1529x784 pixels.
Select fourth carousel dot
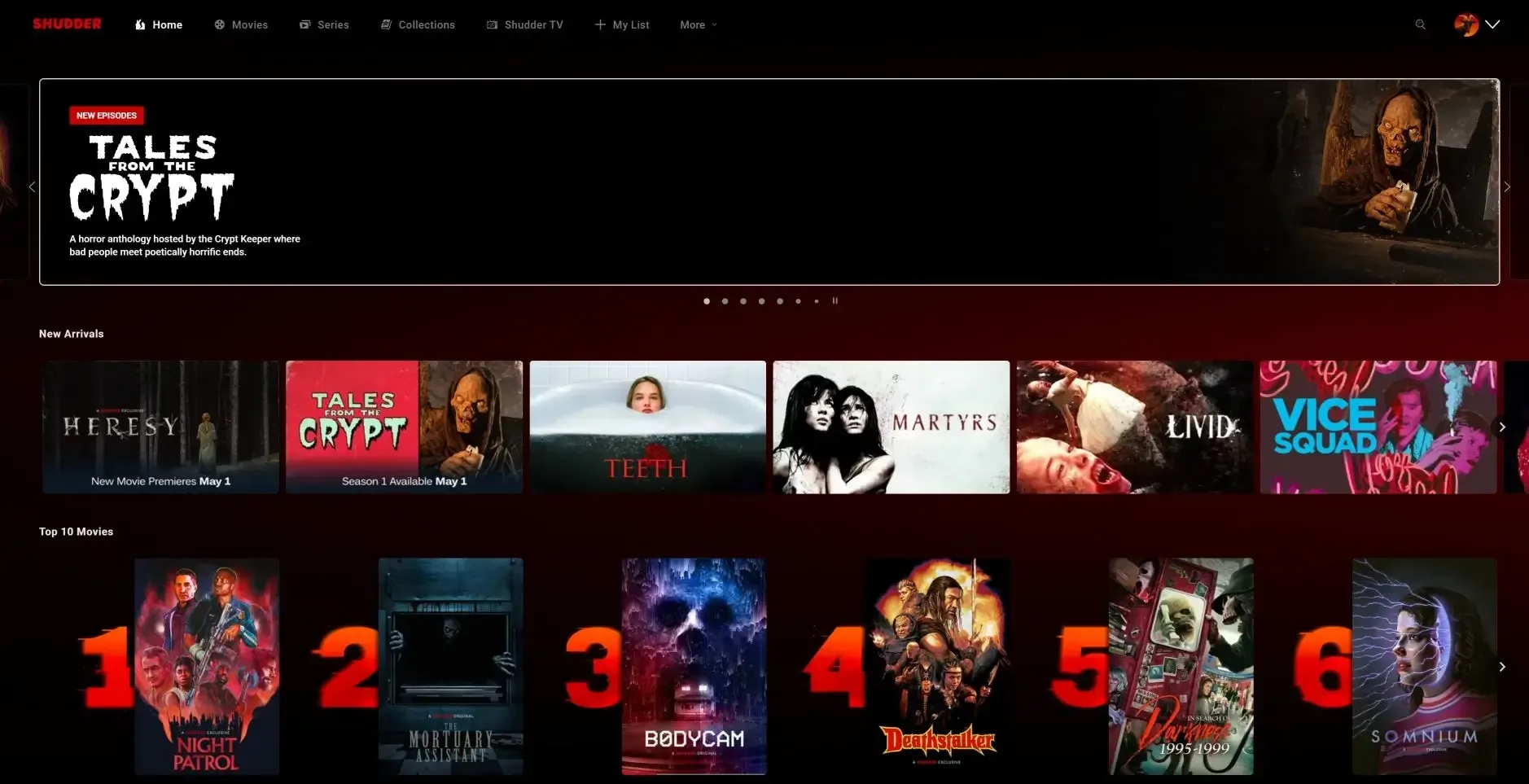pyautogui.click(x=761, y=301)
